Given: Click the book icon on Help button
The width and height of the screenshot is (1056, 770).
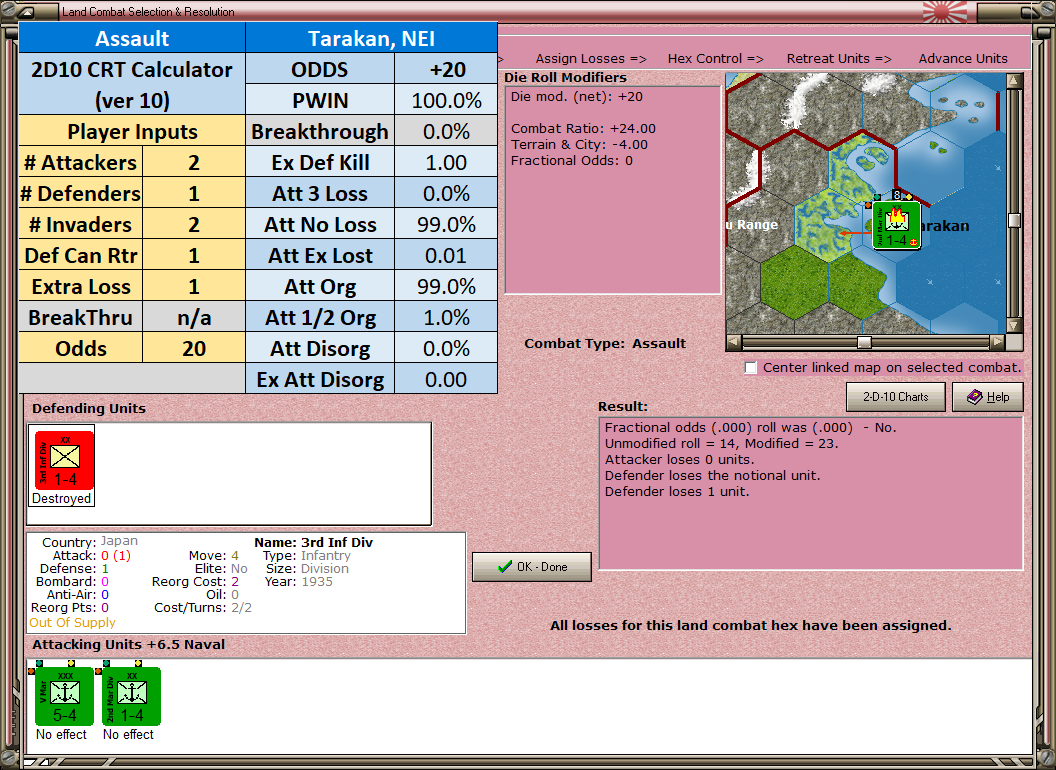Looking at the screenshot, I should coord(975,397).
